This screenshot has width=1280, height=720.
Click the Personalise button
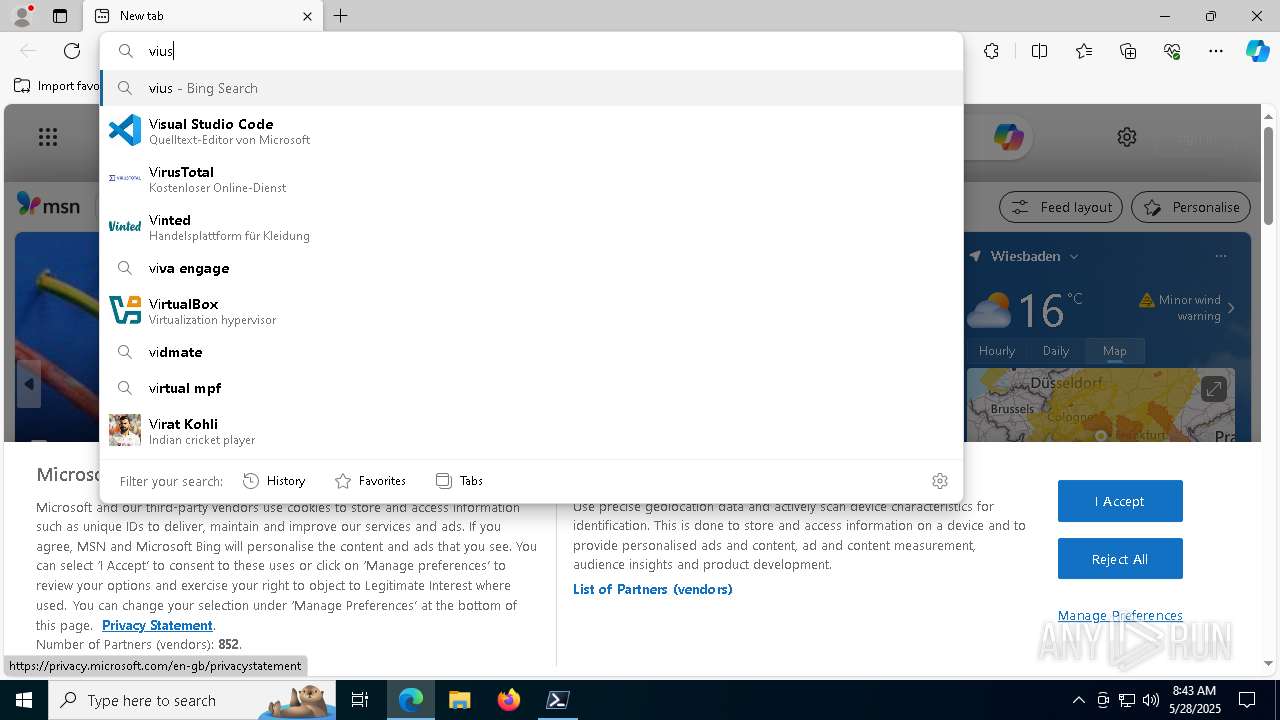[x=1191, y=207]
